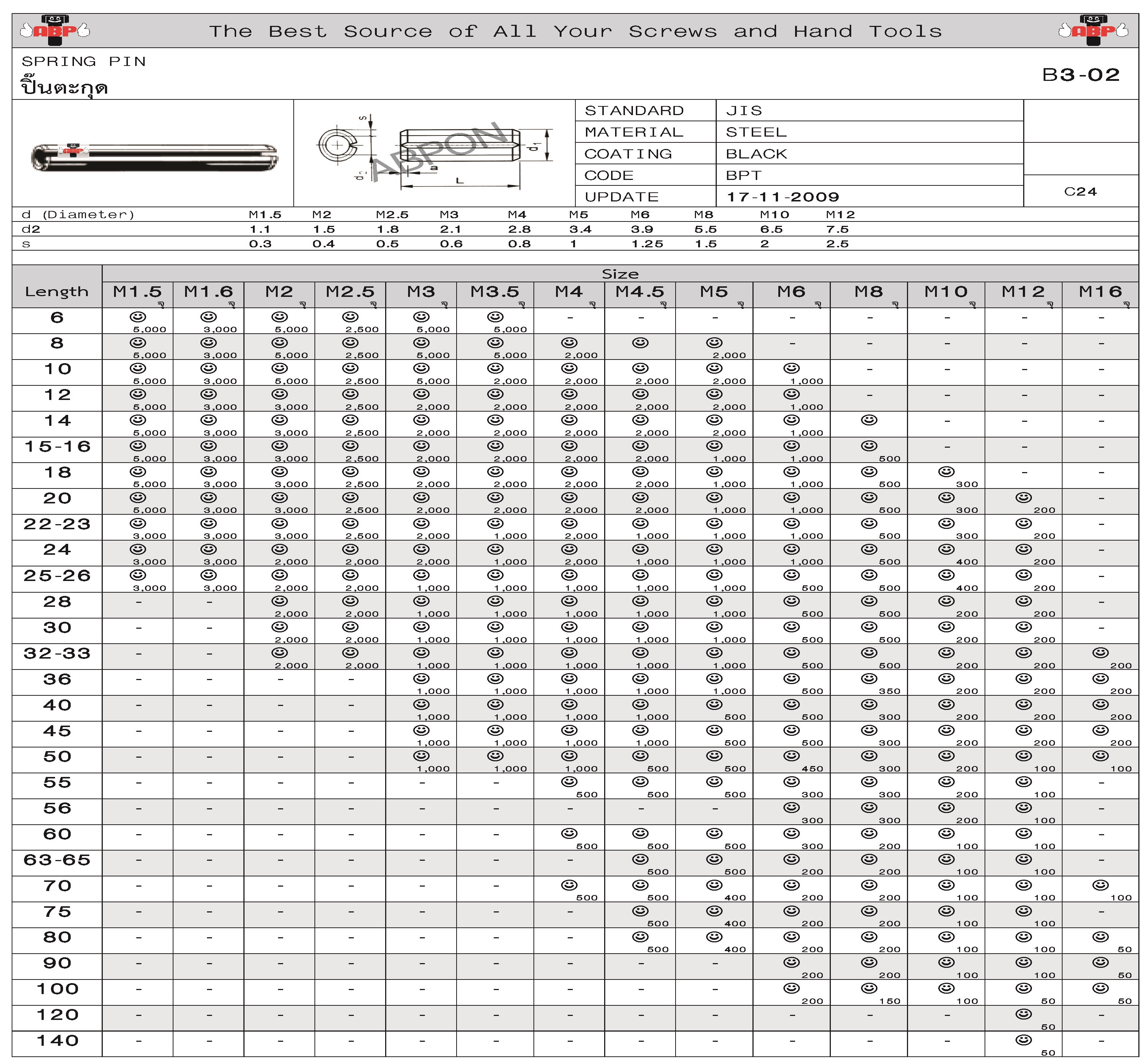Image resolution: width=1146 pixels, height=1064 pixels.
Task: Click the smiley in row 8, M4.5 column
Action: click(x=640, y=342)
